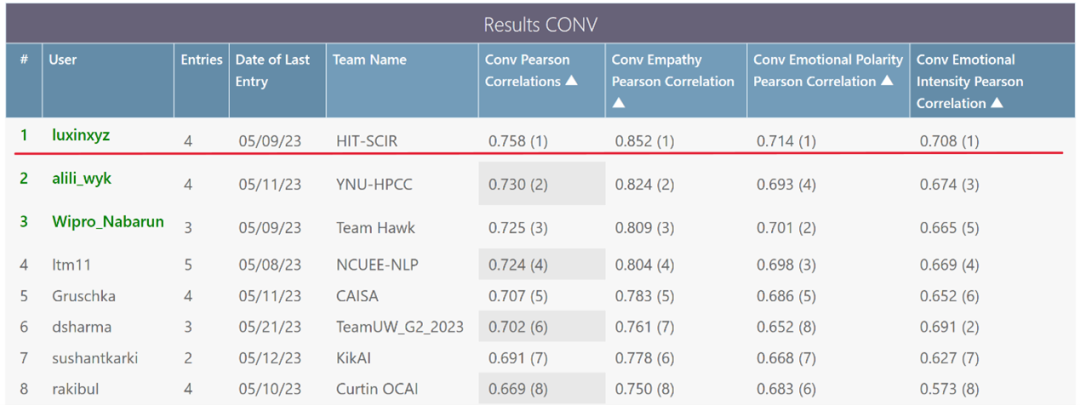Screen dimensions: 1080x405
Task: Click Date of Last Entry header
Action: 273,70
